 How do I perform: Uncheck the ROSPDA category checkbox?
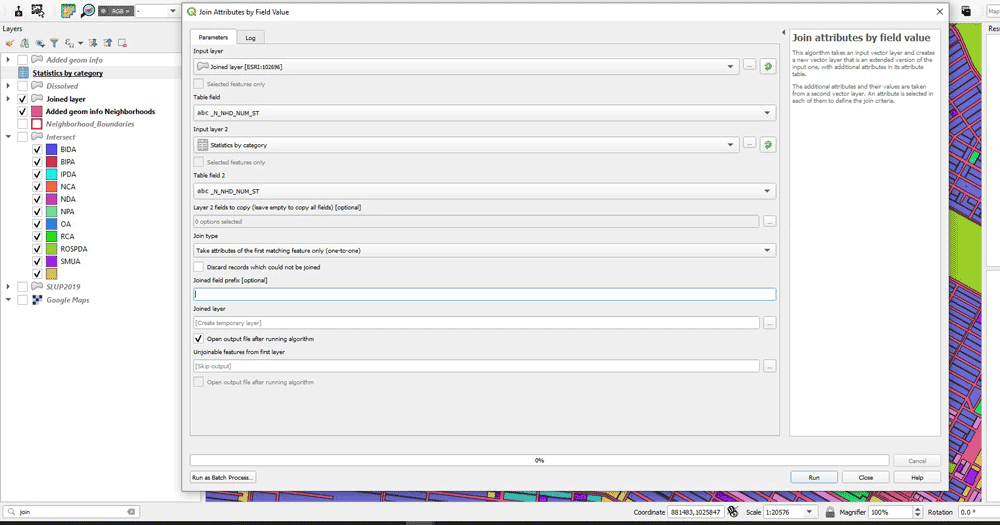pyautogui.click(x=37, y=249)
